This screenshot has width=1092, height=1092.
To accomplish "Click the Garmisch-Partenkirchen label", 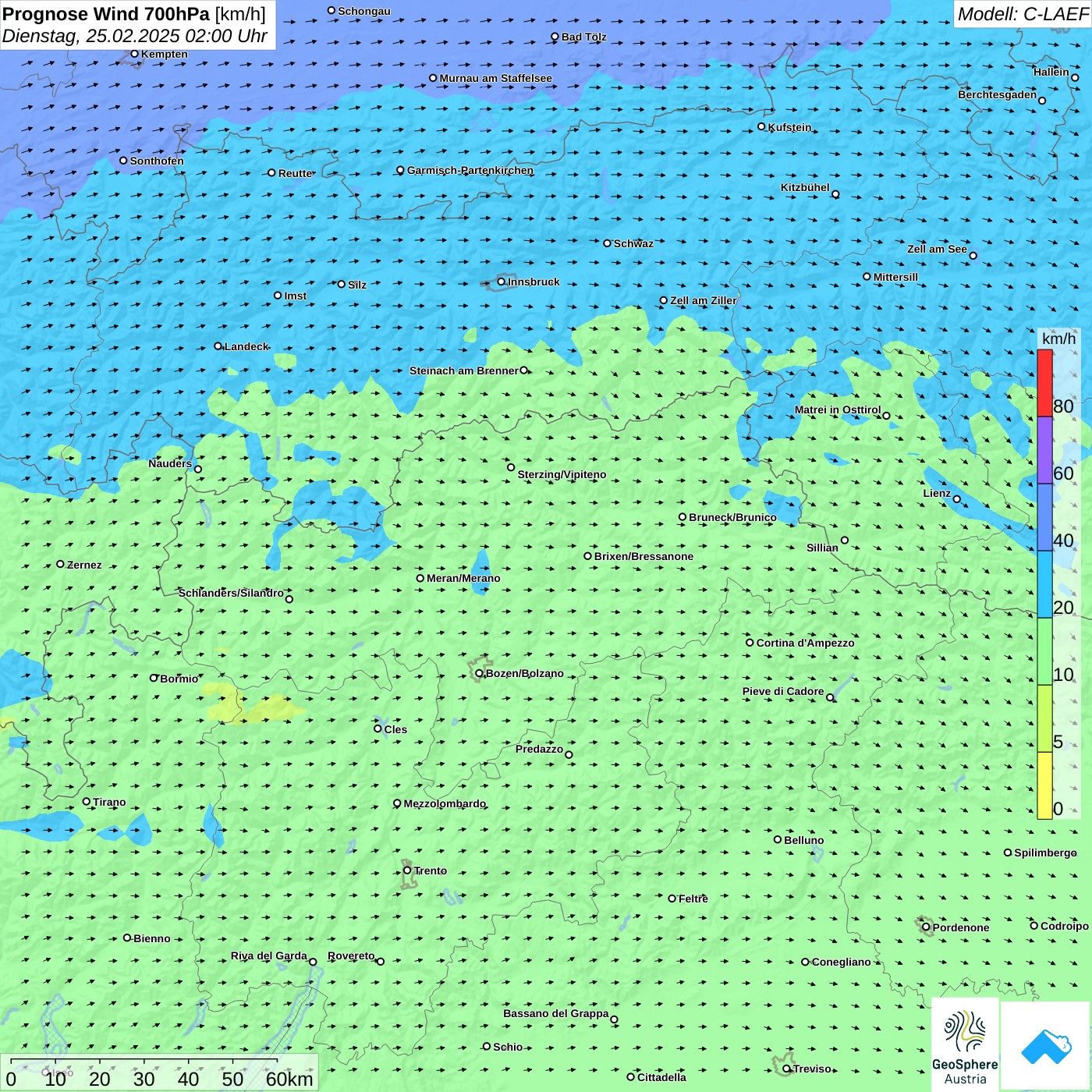I will click(x=470, y=170).
